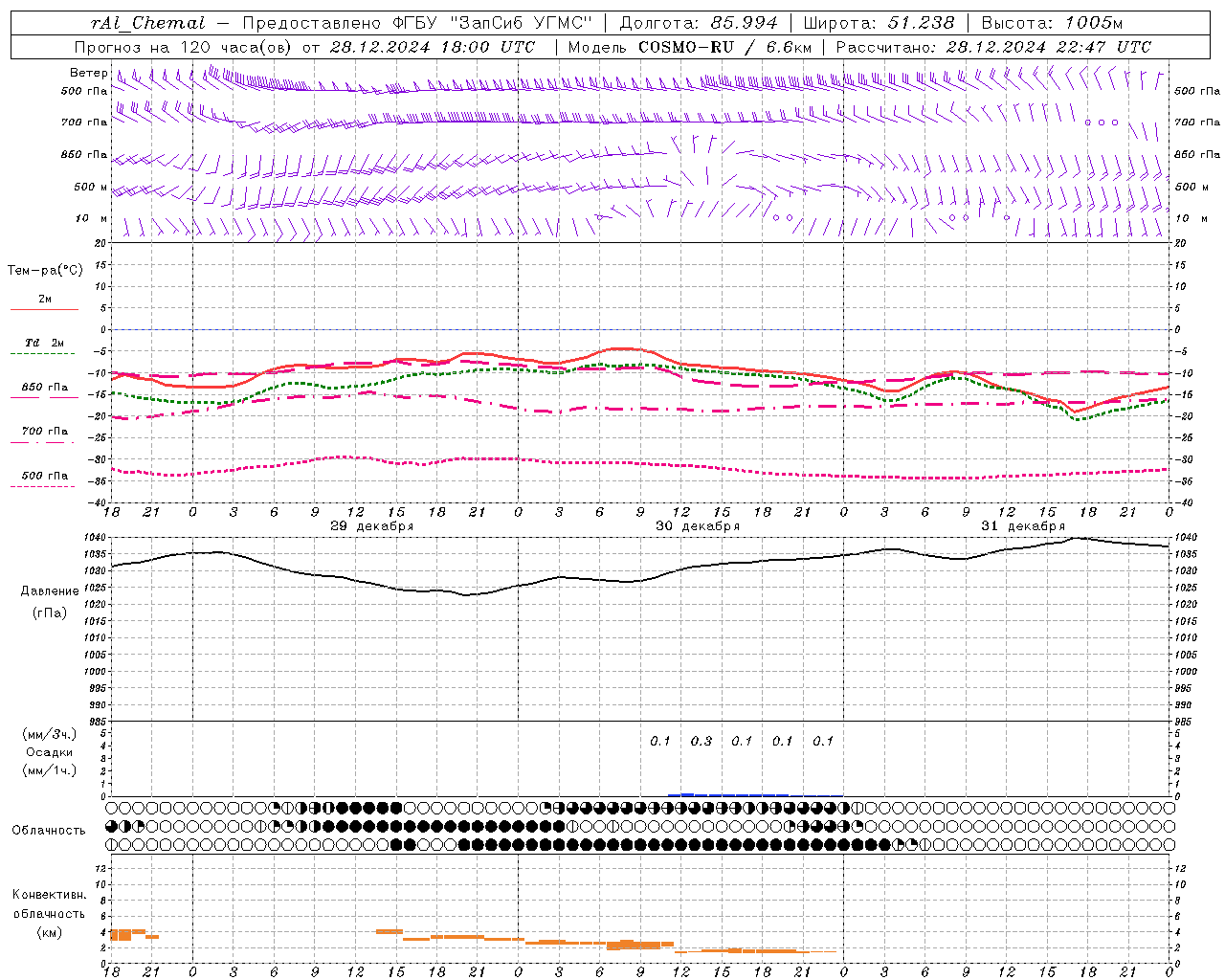The width and height of the screenshot is (1225, 980).
Task: Click the 'Конвективн.' convective cloud label
Action: tap(50, 895)
